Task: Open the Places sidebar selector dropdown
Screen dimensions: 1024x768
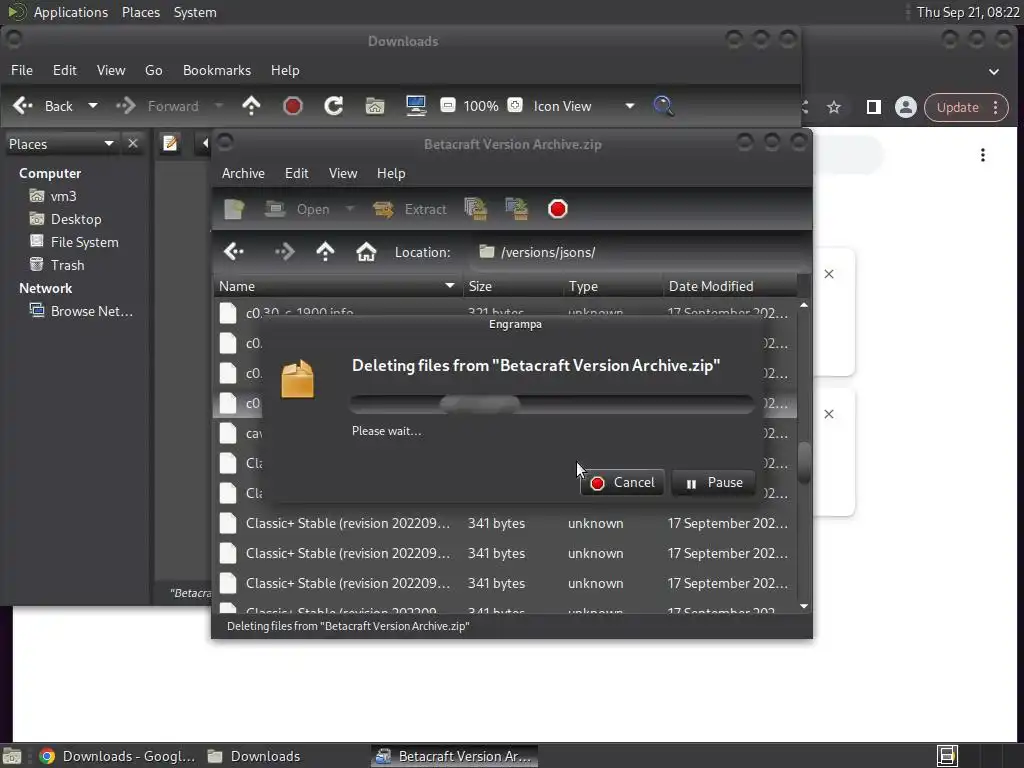Action: click(62, 144)
